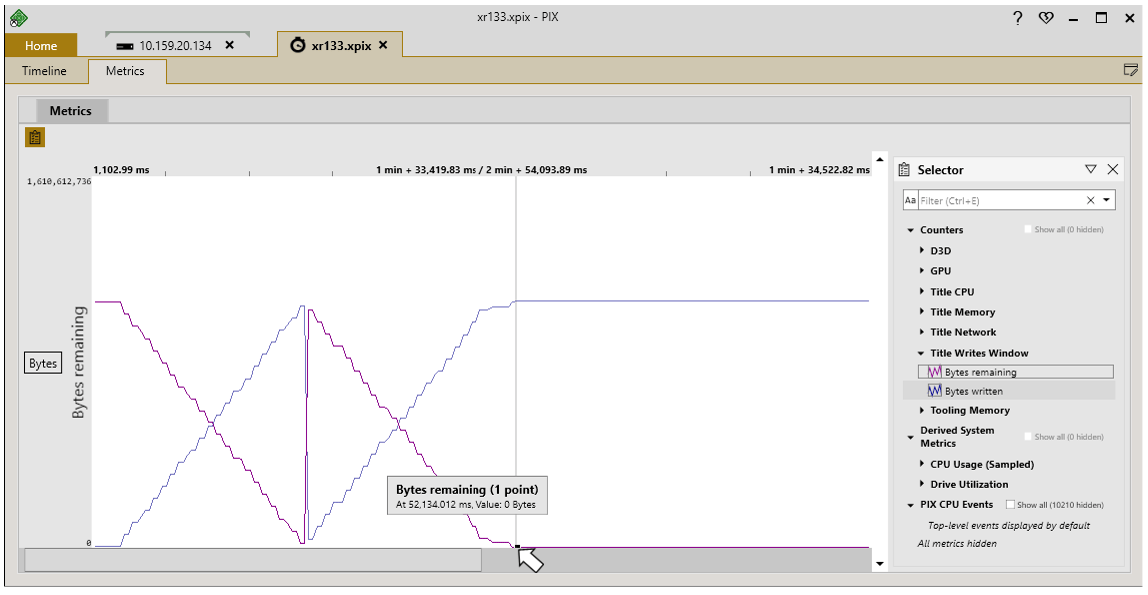Toggle the Aa match case filter icon

(910, 200)
